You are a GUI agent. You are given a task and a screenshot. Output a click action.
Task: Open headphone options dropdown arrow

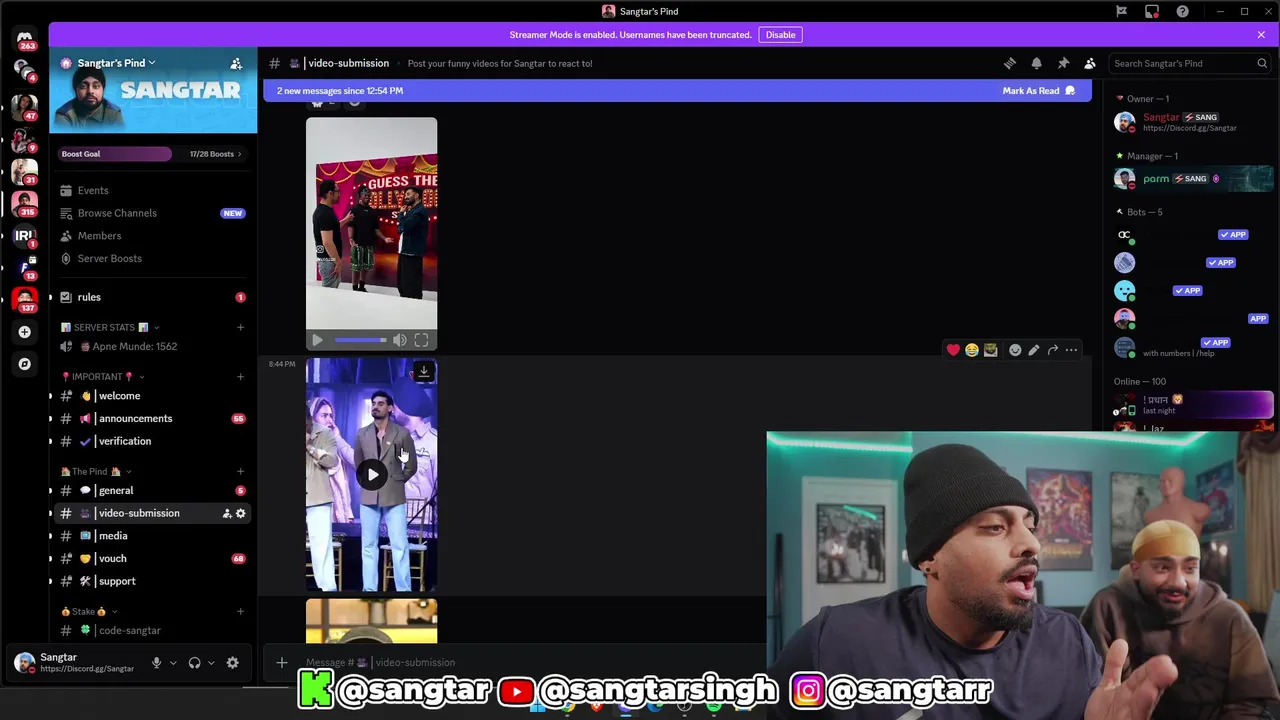point(211,662)
